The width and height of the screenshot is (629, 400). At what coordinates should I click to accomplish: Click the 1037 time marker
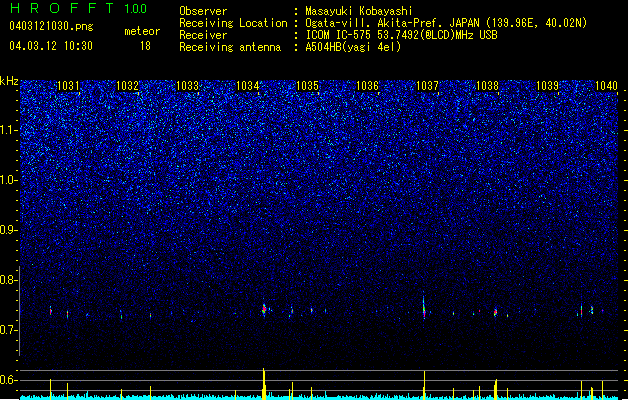click(x=428, y=85)
